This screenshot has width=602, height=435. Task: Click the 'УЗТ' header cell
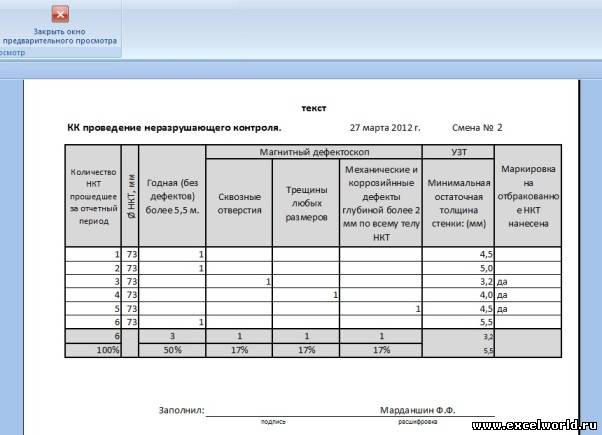coord(458,152)
